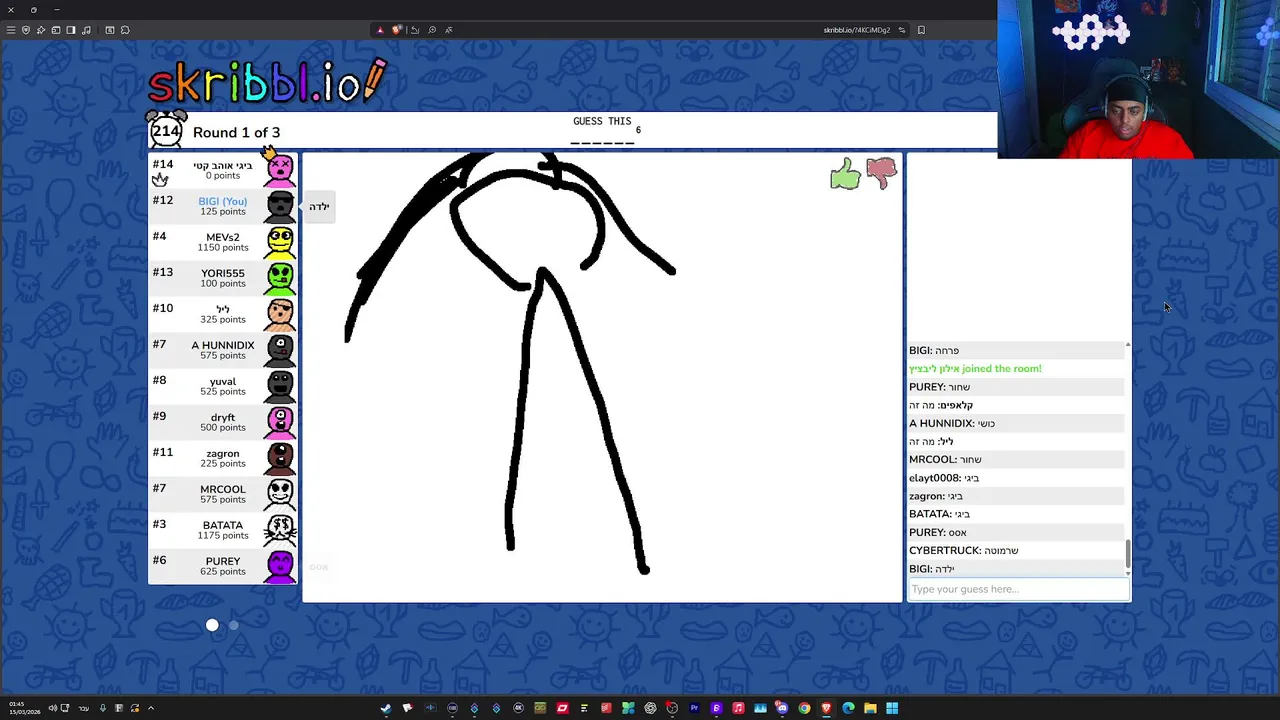
Task: Click chat message from MRCOOL
Action: pyautogui.click(x=1015, y=459)
